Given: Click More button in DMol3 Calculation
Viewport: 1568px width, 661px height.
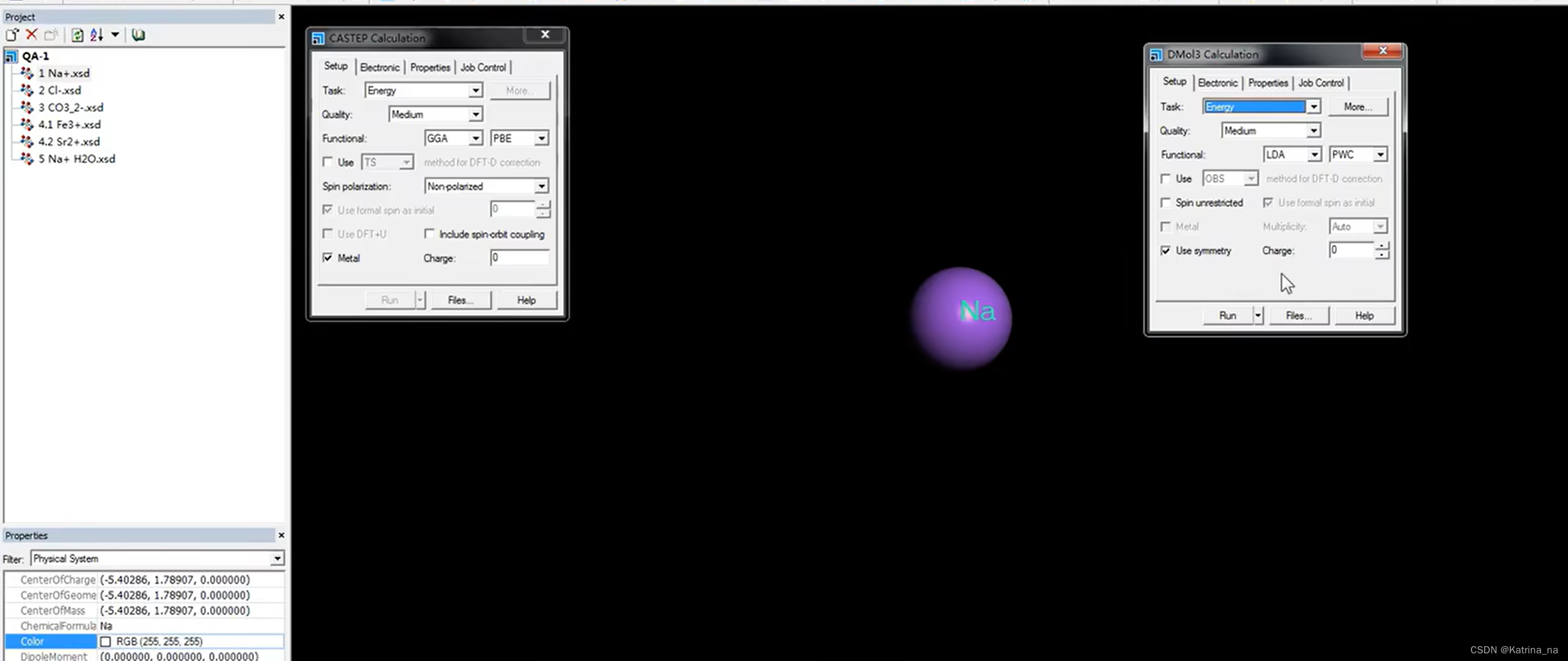Looking at the screenshot, I should coord(1358,107).
